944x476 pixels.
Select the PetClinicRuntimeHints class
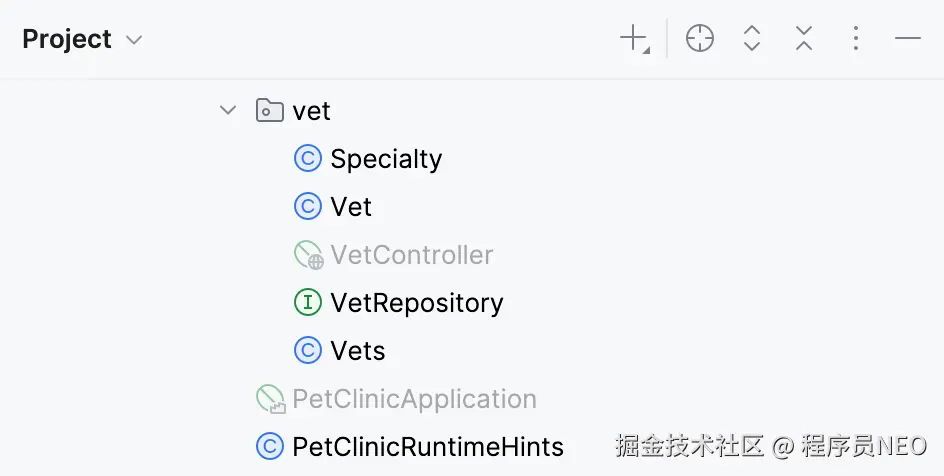[428, 447]
